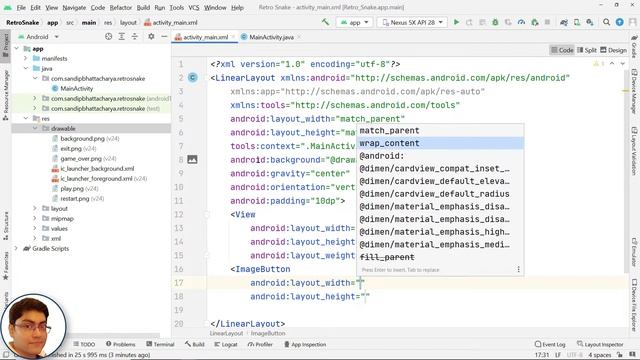
Task: Switch editor to Design view
Action: [613, 50]
